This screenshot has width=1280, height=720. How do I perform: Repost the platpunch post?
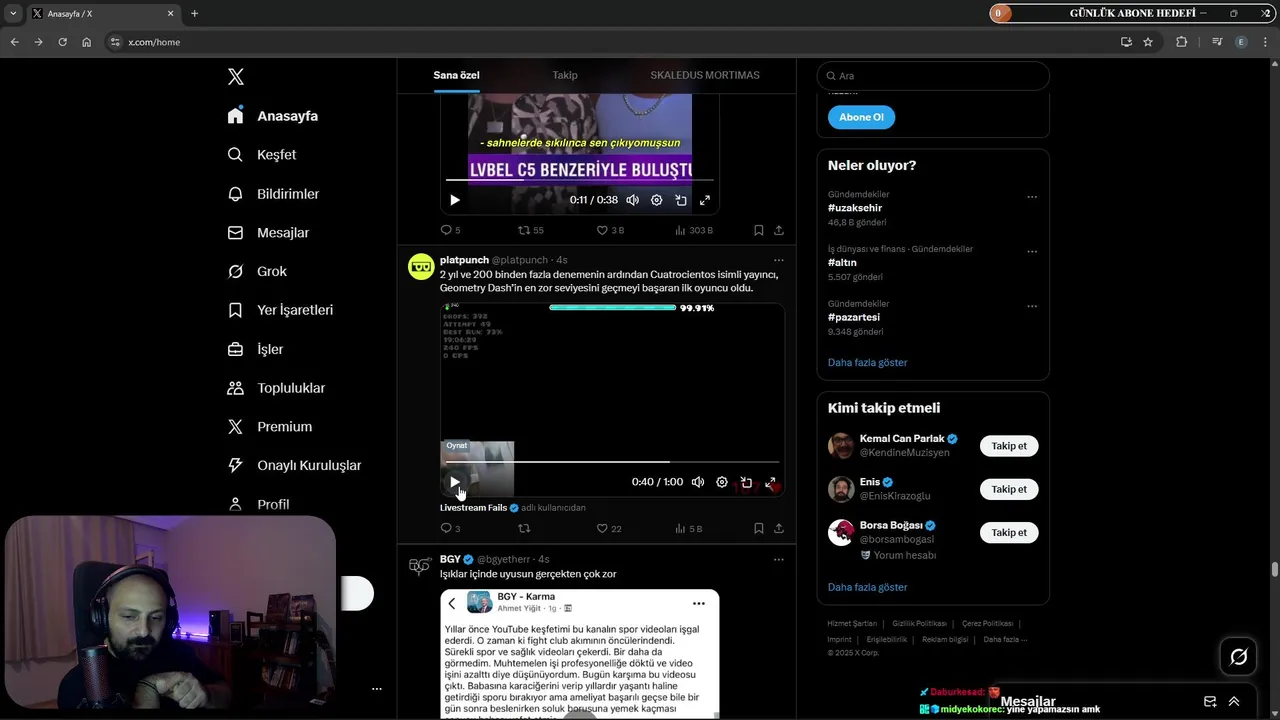point(524,528)
